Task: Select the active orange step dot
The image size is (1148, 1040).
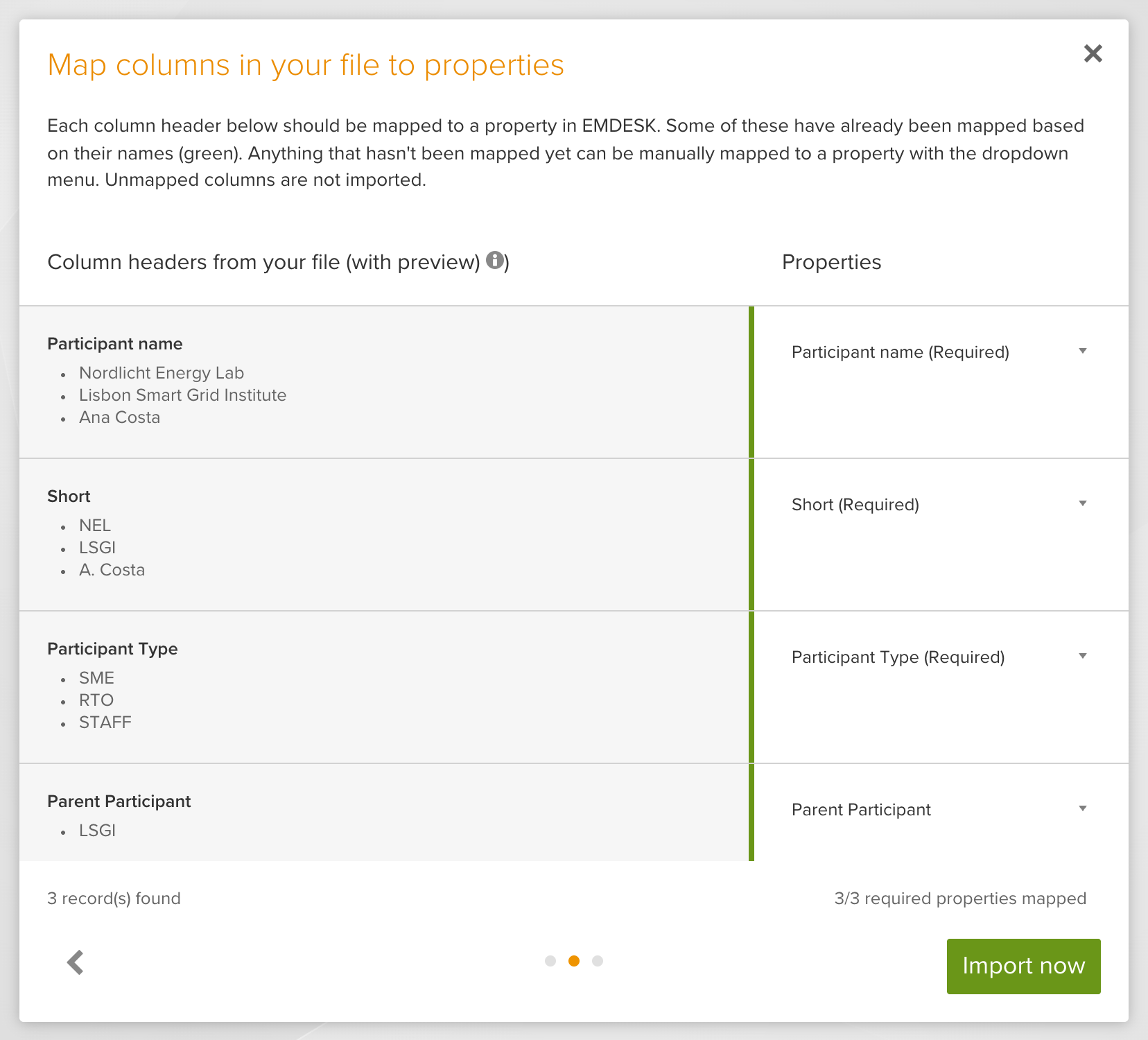Action: [x=574, y=961]
